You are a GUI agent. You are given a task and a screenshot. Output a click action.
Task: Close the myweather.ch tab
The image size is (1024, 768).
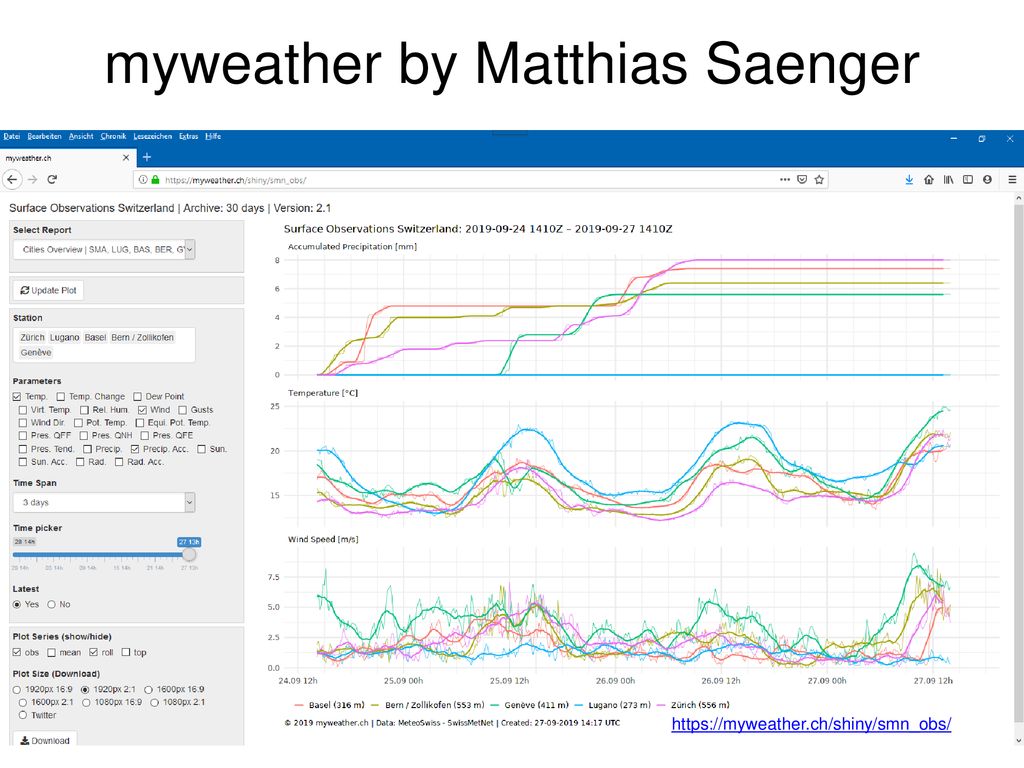coord(126,157)
